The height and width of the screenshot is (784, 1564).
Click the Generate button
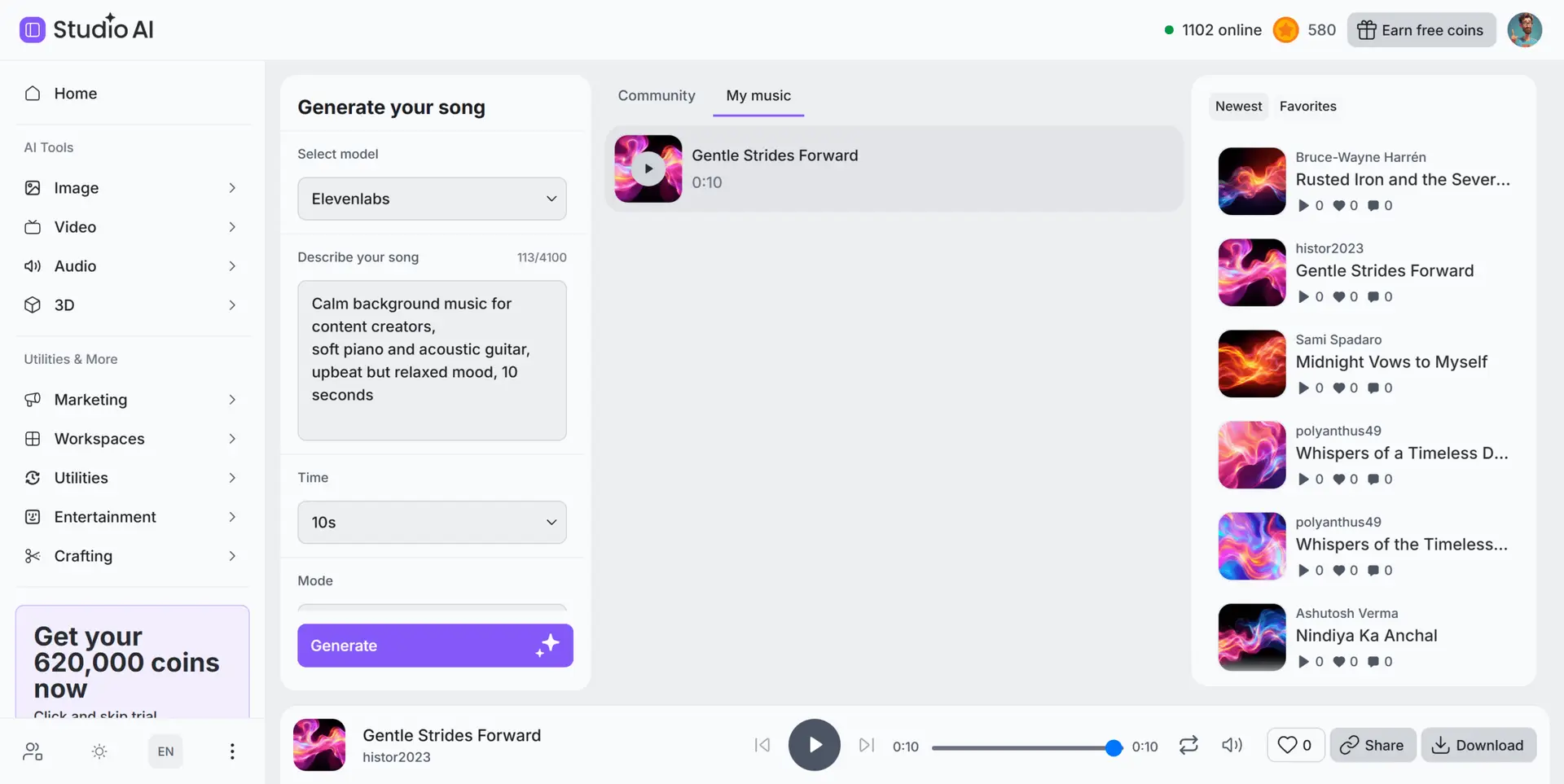coord(435,646)
